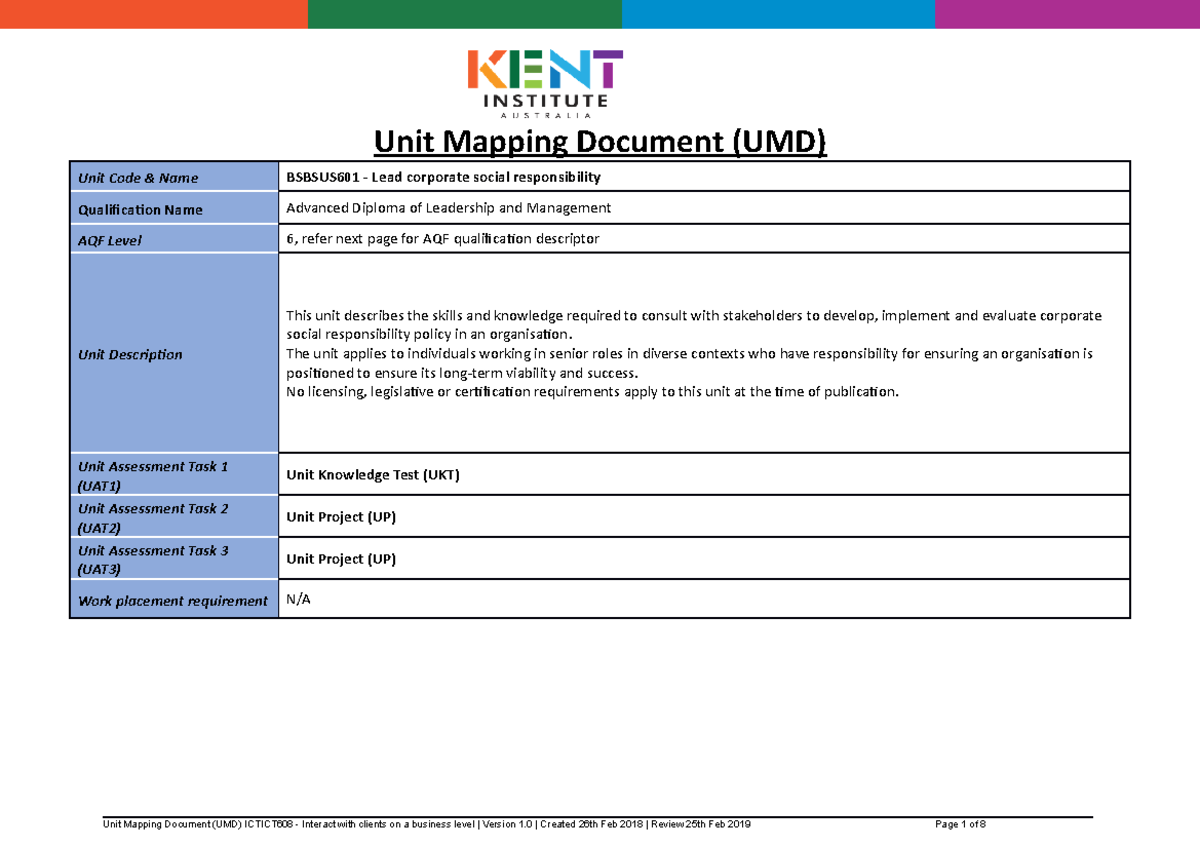Click the Kent Institute Australia logo

547,85
